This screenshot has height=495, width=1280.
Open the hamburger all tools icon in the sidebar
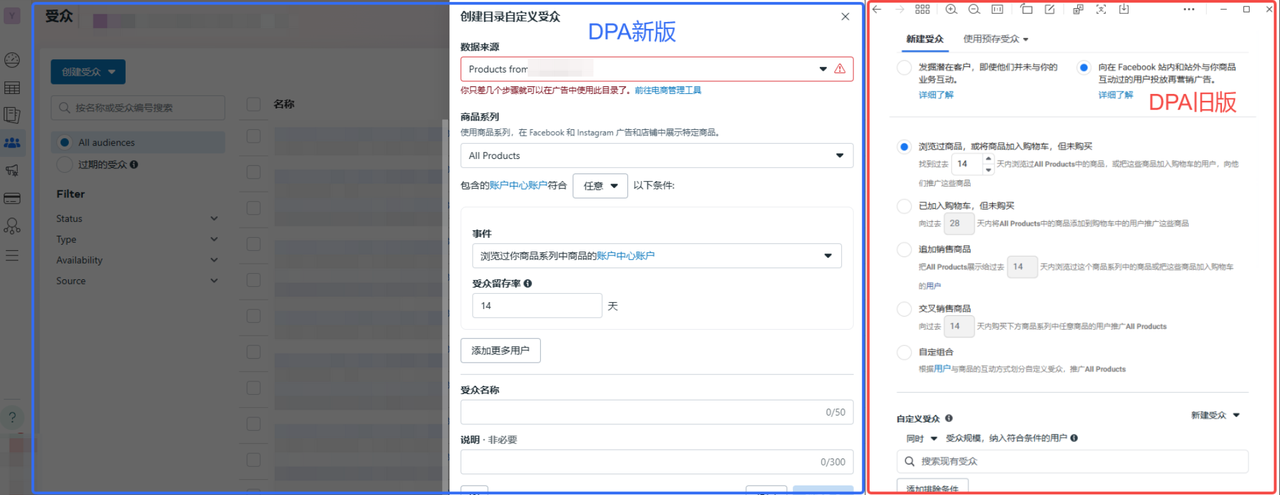point(12,255)
